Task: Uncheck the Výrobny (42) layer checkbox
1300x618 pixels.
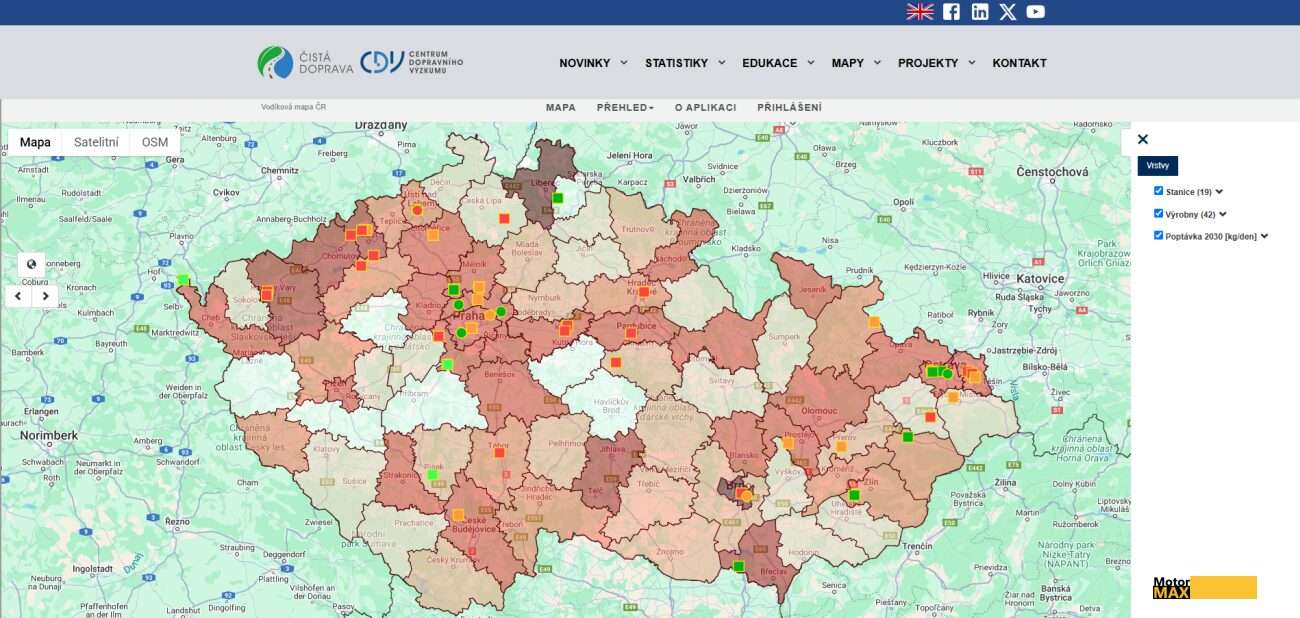Action: click(x=1159, y=213)
